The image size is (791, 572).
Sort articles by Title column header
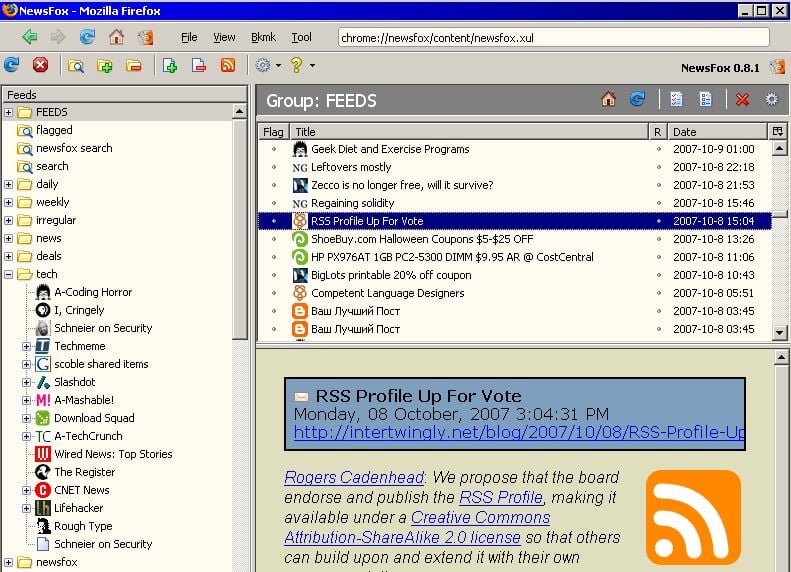click(x=469, y=132)
